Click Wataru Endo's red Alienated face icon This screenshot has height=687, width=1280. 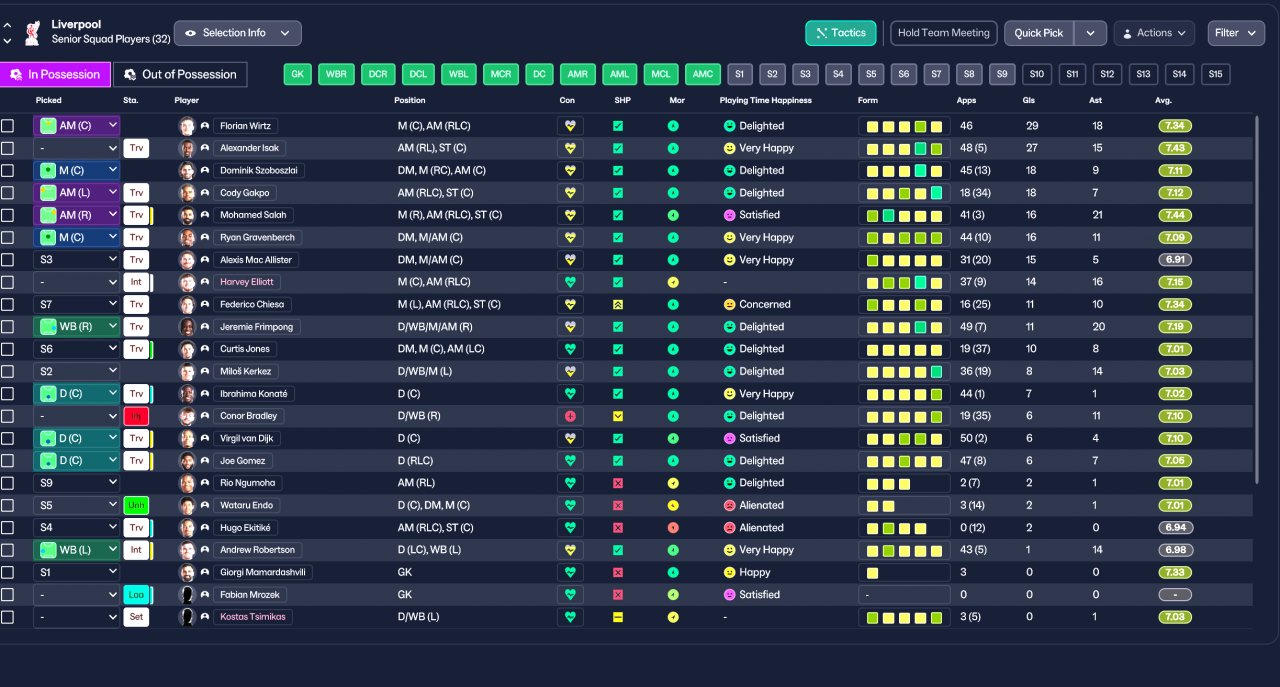coord(729,505)
